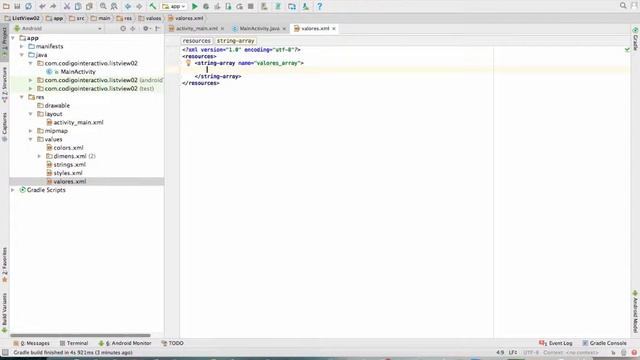The width and height of the screenshot is (640, 360).
Task: Click the Save All toolbar icon
Action: 17,6
